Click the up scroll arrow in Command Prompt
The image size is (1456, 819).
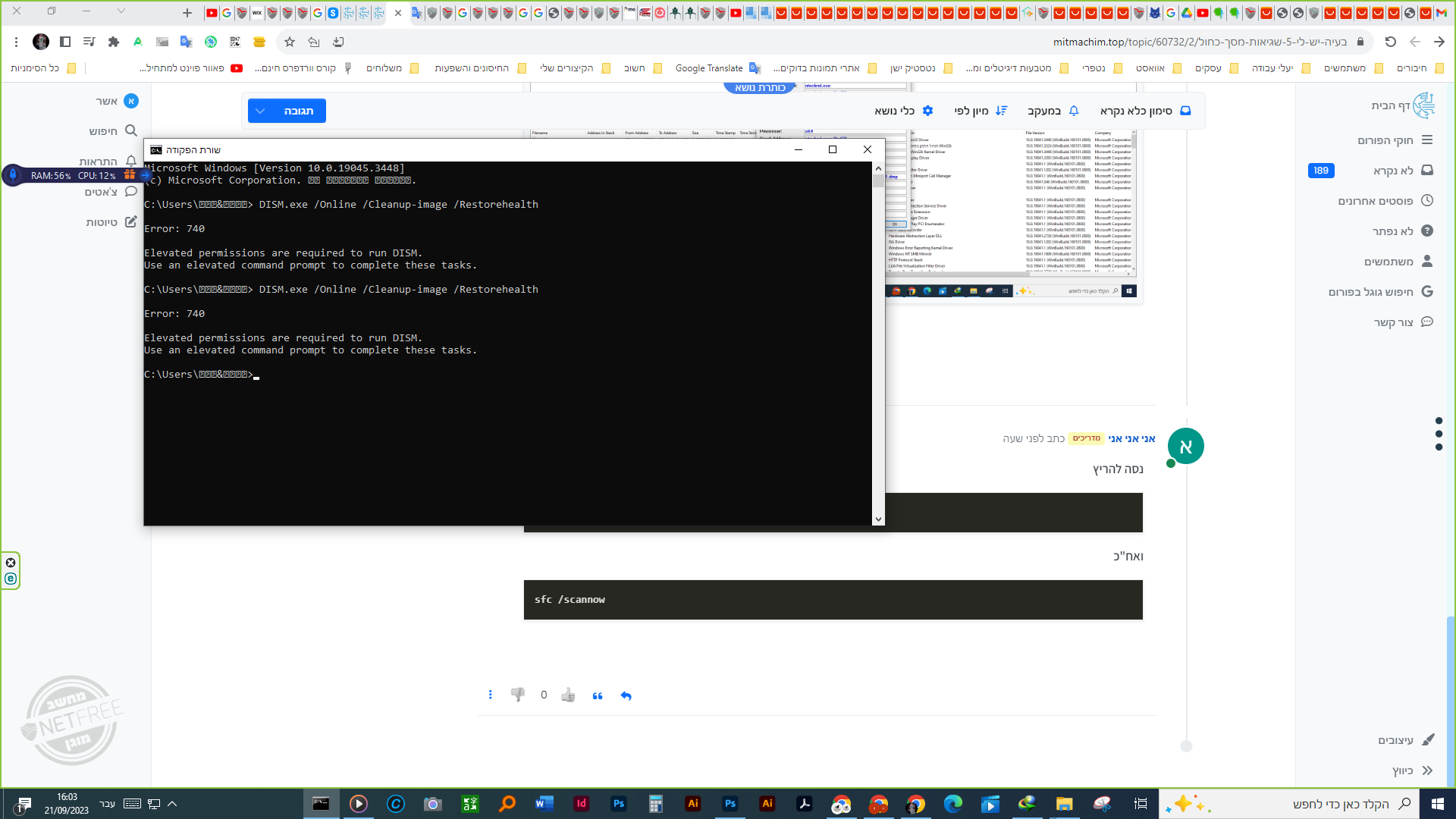coord(878,168)
